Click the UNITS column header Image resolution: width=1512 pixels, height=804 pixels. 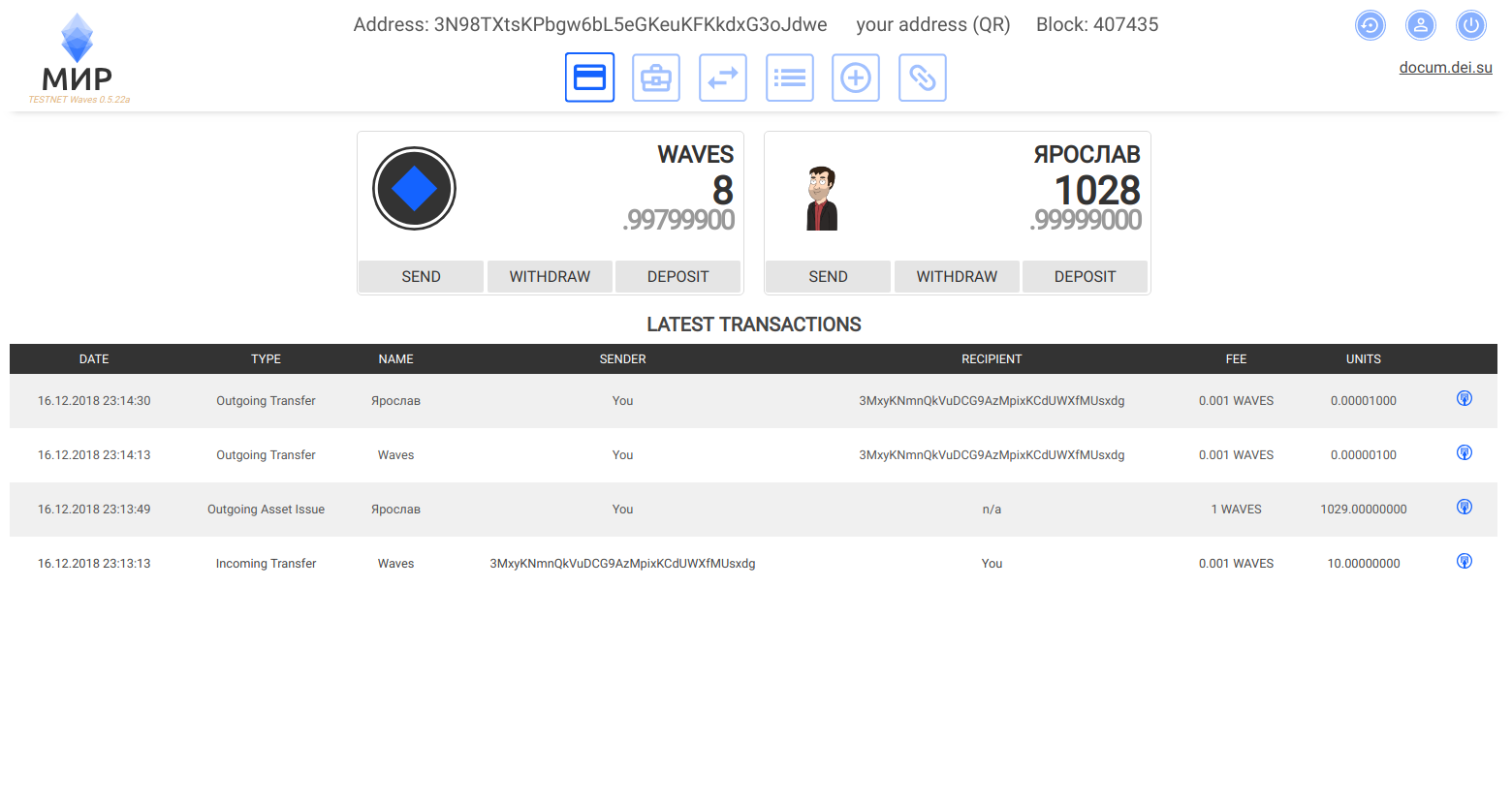pyautogui.click(x=1363, y=359)
